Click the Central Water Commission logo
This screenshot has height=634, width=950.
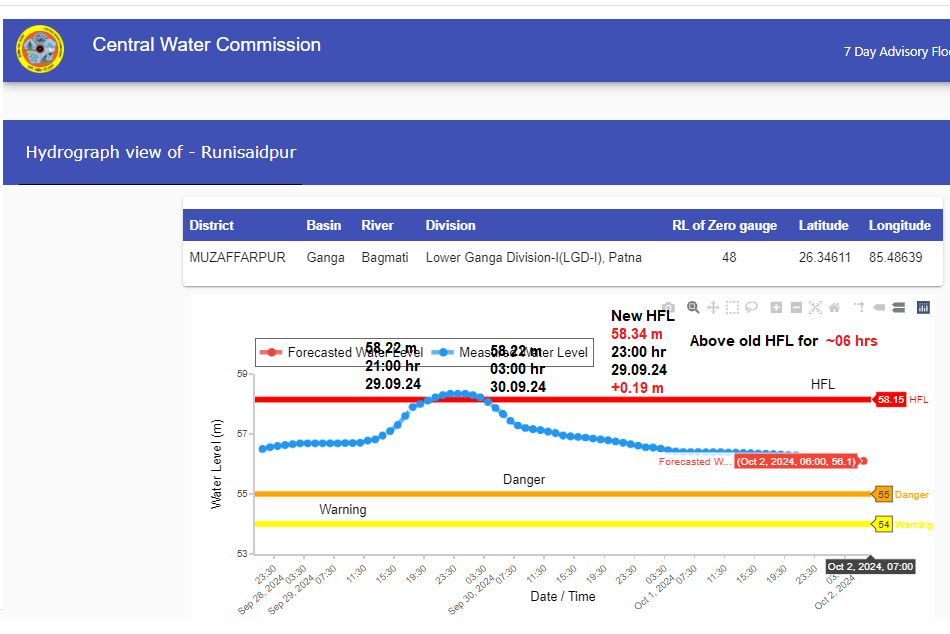tap(40, 49)
